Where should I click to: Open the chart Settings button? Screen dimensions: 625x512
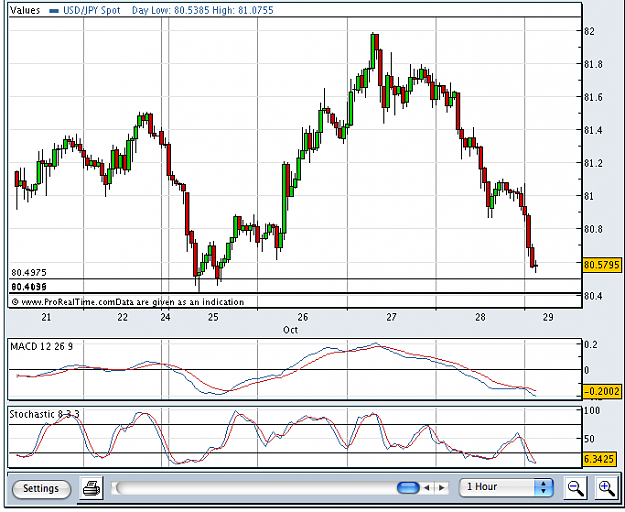pyautogui.click(x=41, y=488)
